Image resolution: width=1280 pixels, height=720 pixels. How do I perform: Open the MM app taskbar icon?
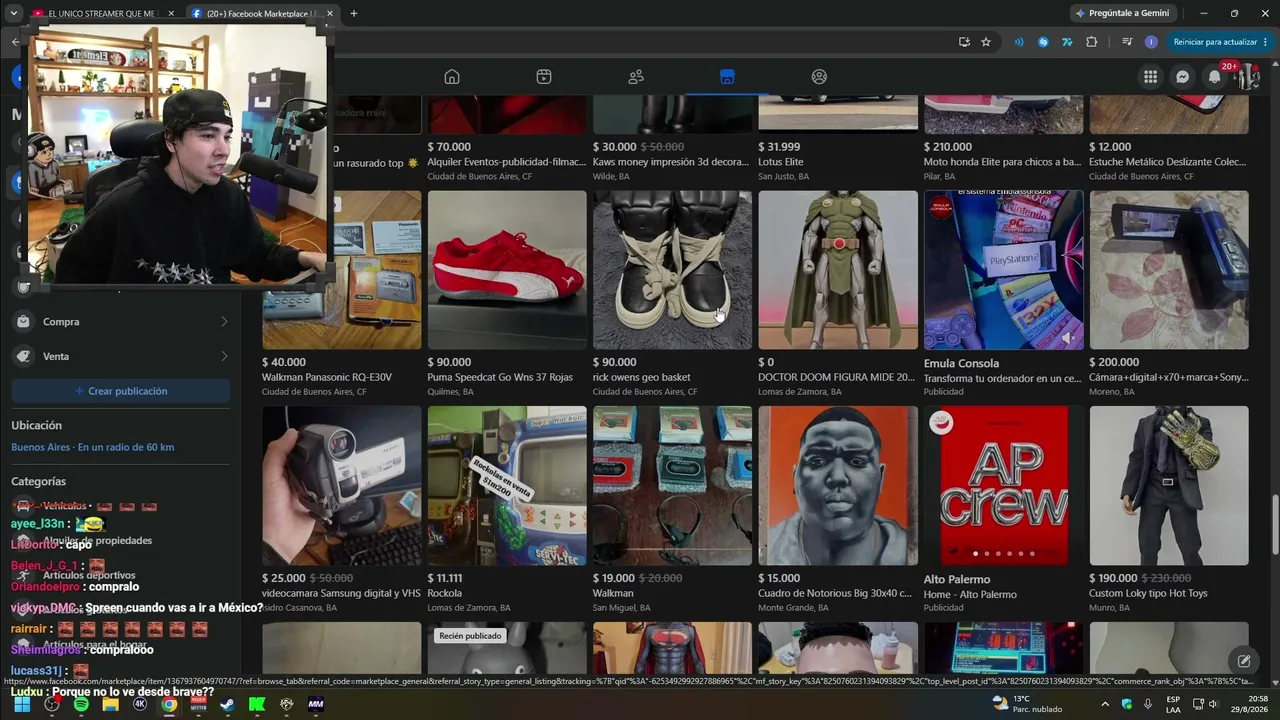tap(316, 704)
